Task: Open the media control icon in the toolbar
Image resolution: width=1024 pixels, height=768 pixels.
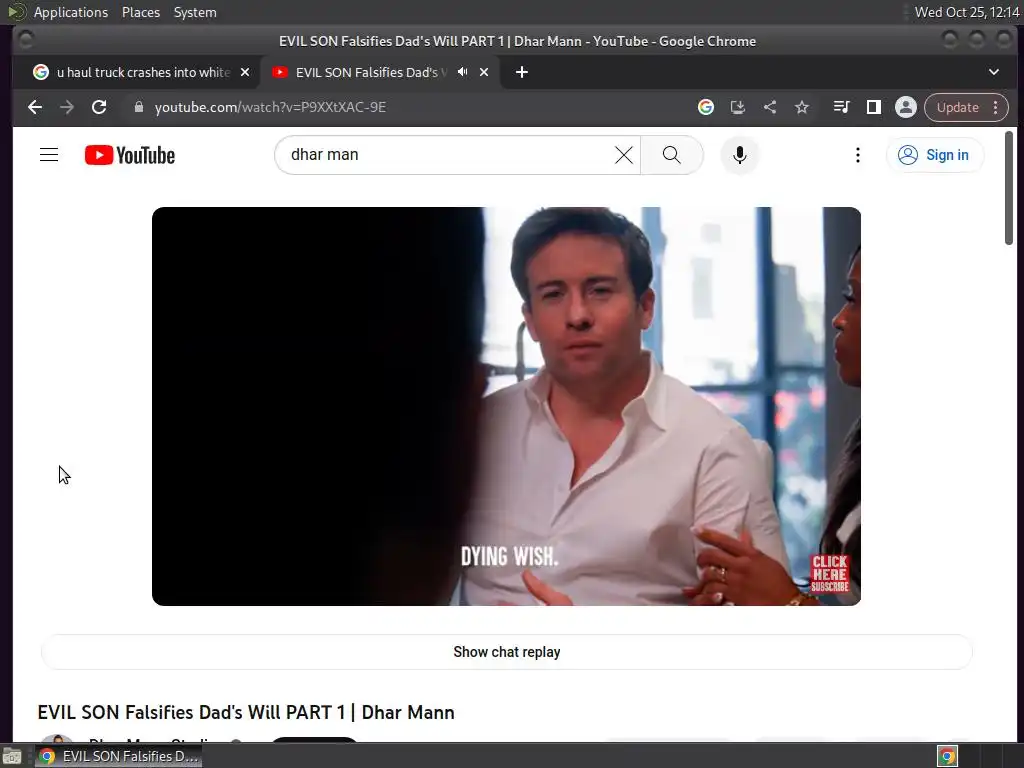Action: click(x=841, y=107)
